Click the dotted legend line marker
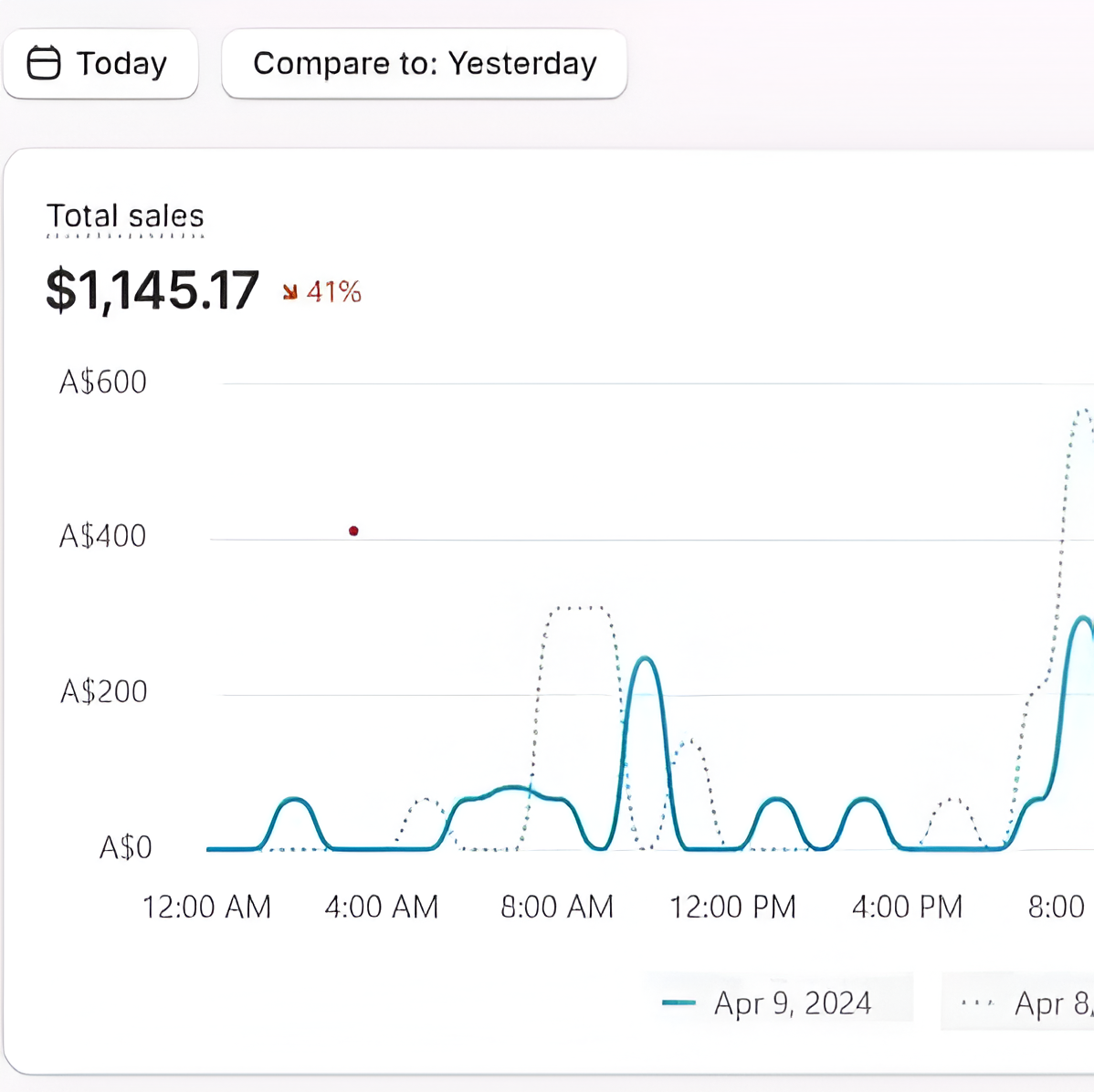Screen dimensions: 1094x1092 point(977,1003)
